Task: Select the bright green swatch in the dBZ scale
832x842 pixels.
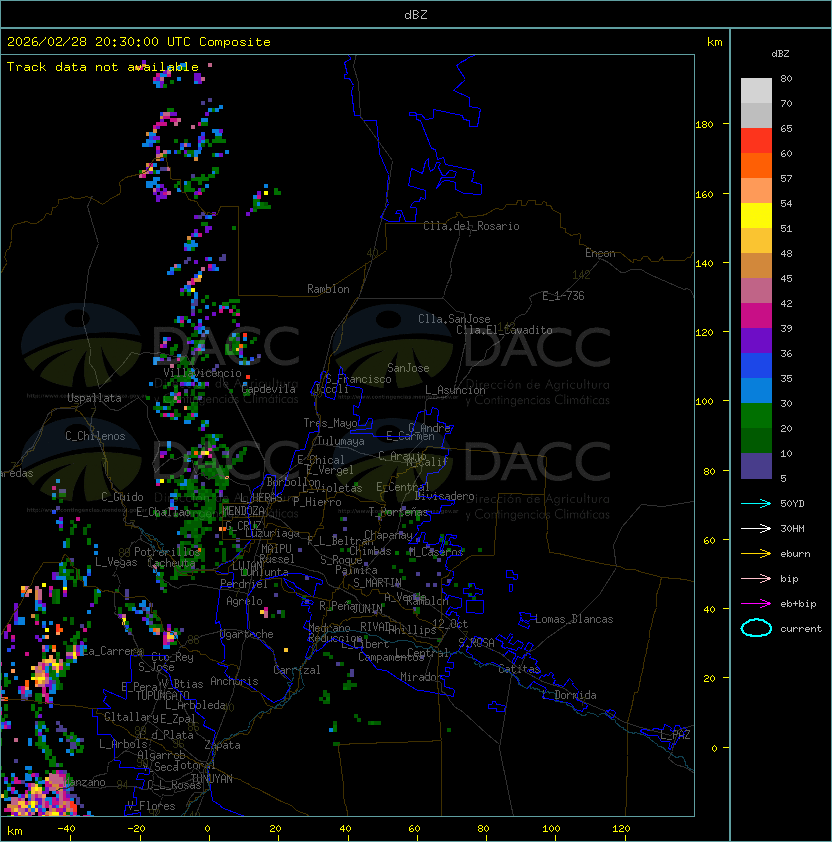Action: click(756, 416)
